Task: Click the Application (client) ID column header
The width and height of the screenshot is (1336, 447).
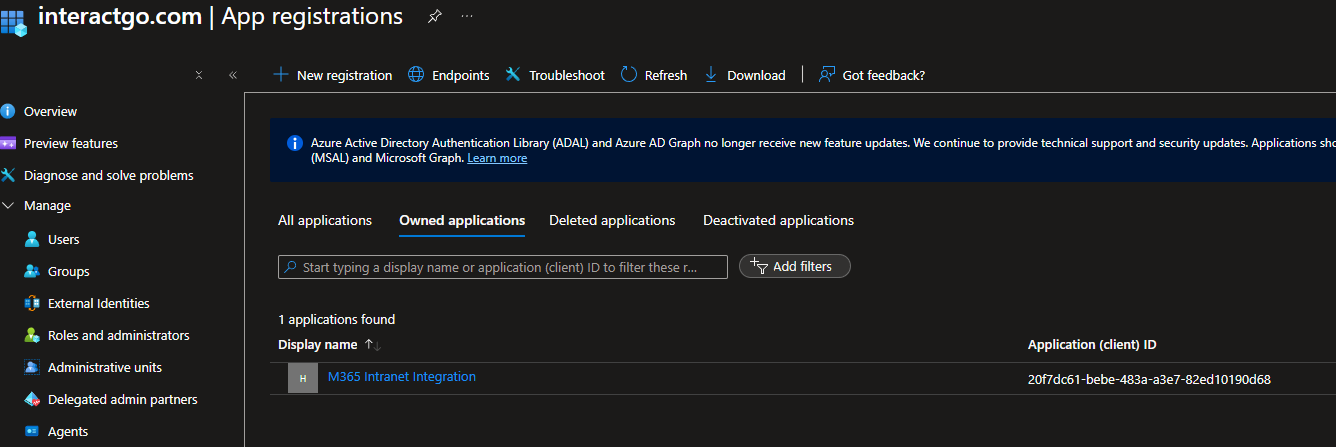Action: (x=1092, y=344)
